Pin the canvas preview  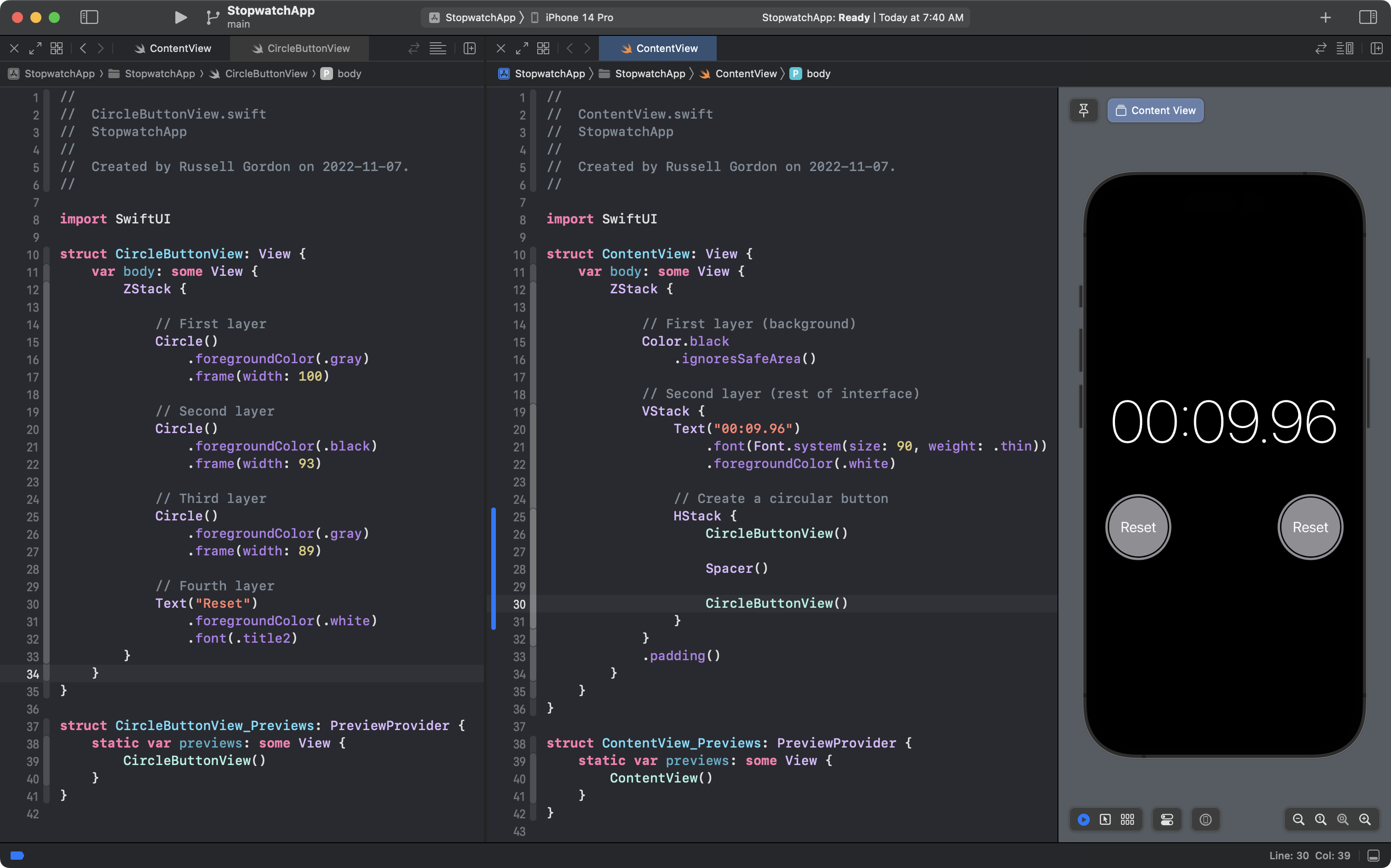[x=1083, y=110]
